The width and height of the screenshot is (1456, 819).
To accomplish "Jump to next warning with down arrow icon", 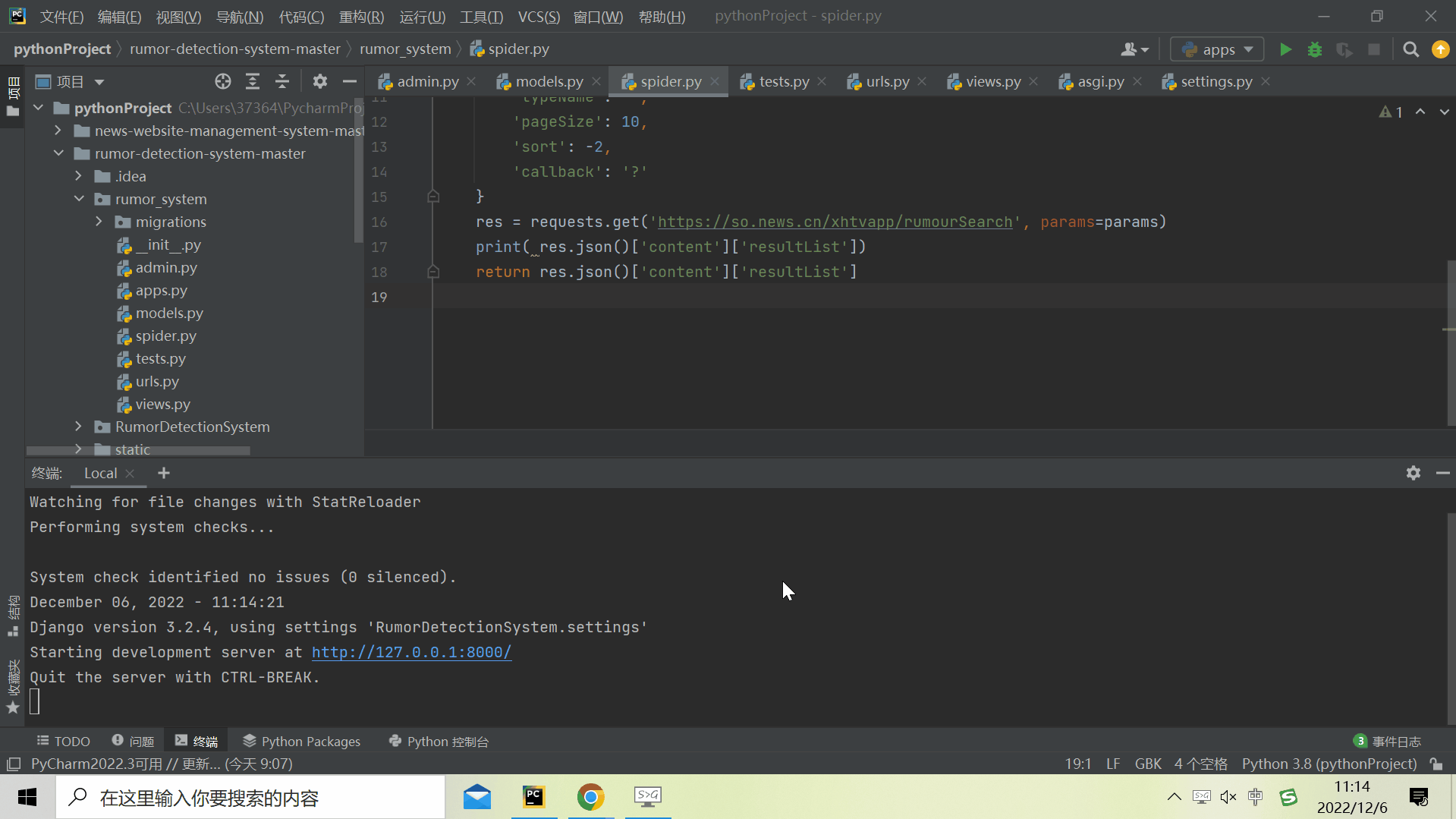I will (x=1443, y=111).
